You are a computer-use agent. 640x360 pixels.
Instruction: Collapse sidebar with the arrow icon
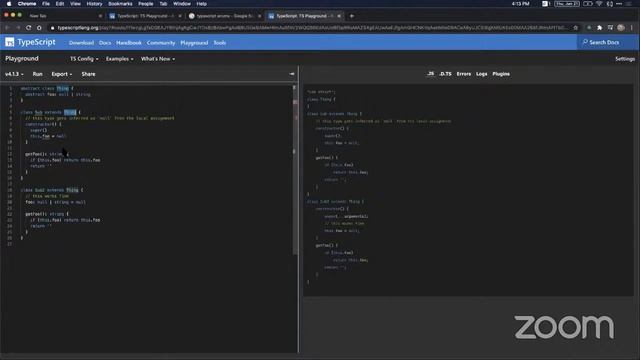pos(292,74)
